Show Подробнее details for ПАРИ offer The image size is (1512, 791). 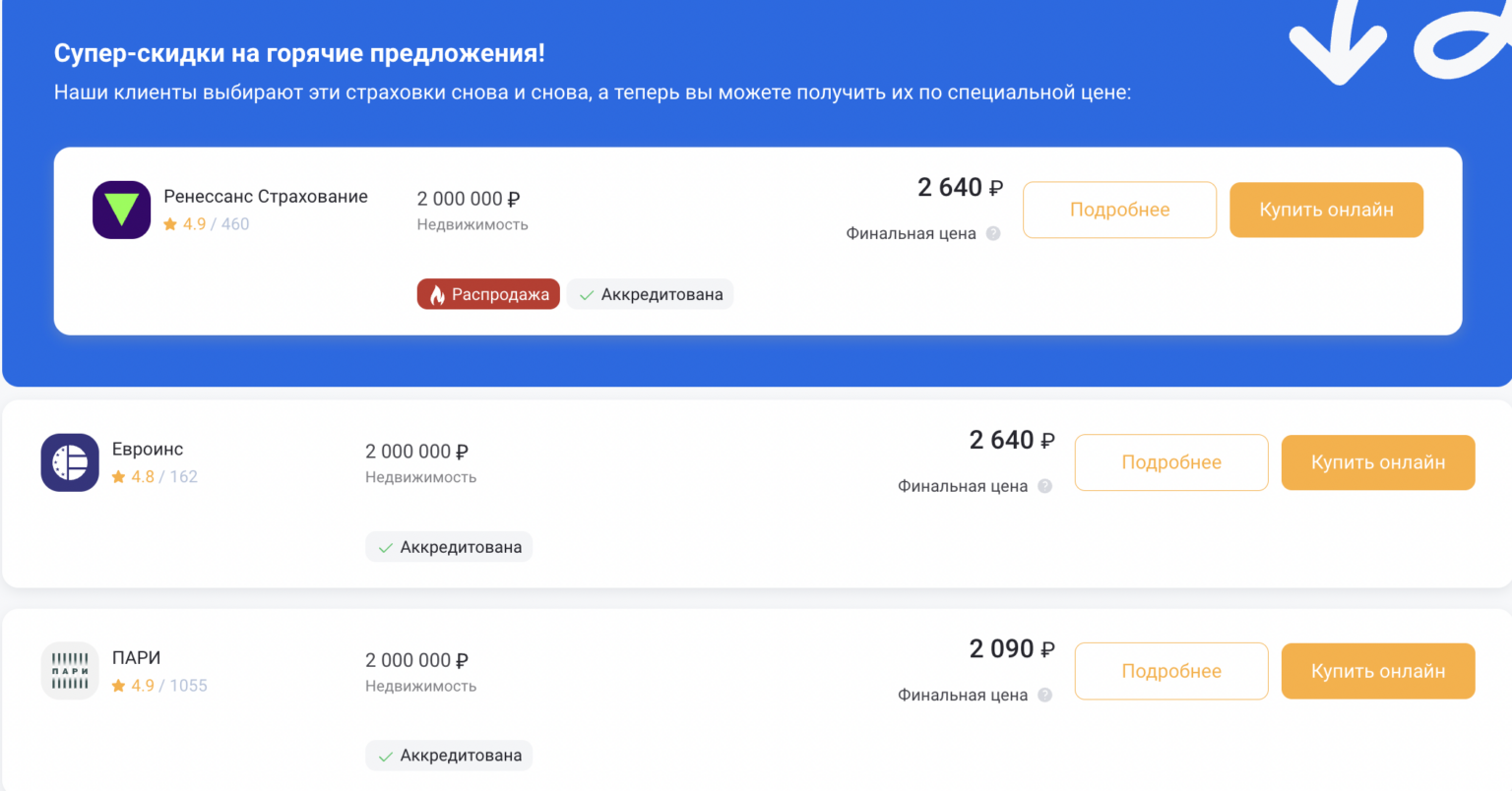click(x=1170, y=671)
